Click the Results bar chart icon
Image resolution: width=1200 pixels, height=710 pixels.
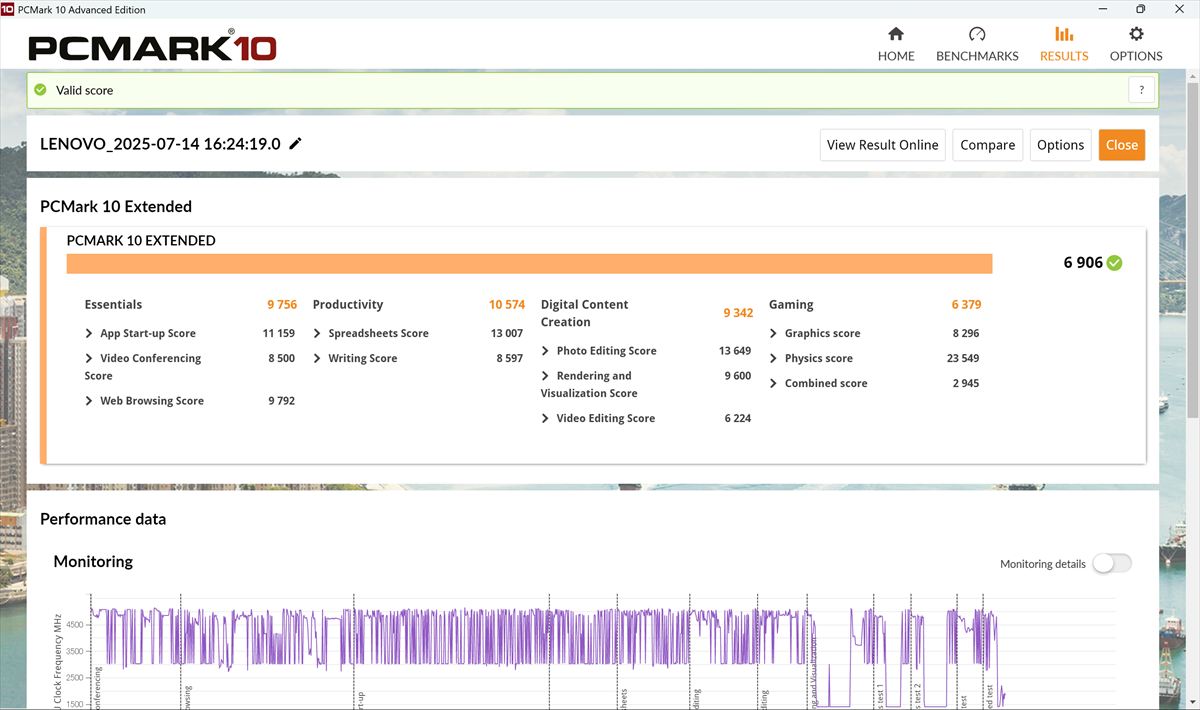point(1064,34)
